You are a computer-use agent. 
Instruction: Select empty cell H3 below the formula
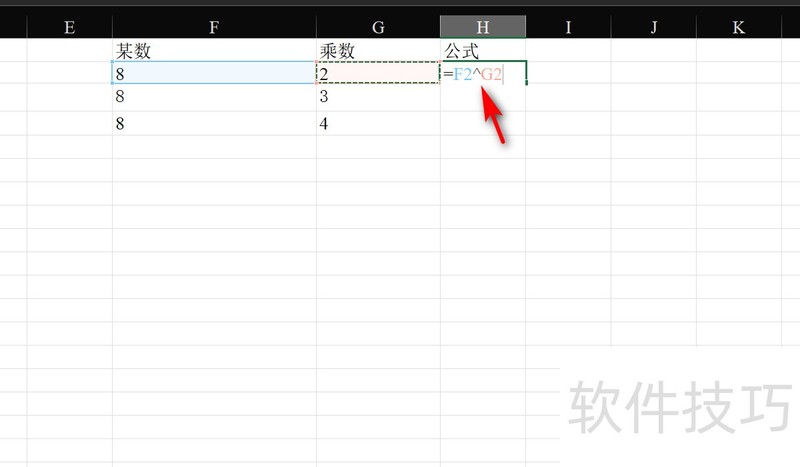[483, 97]
